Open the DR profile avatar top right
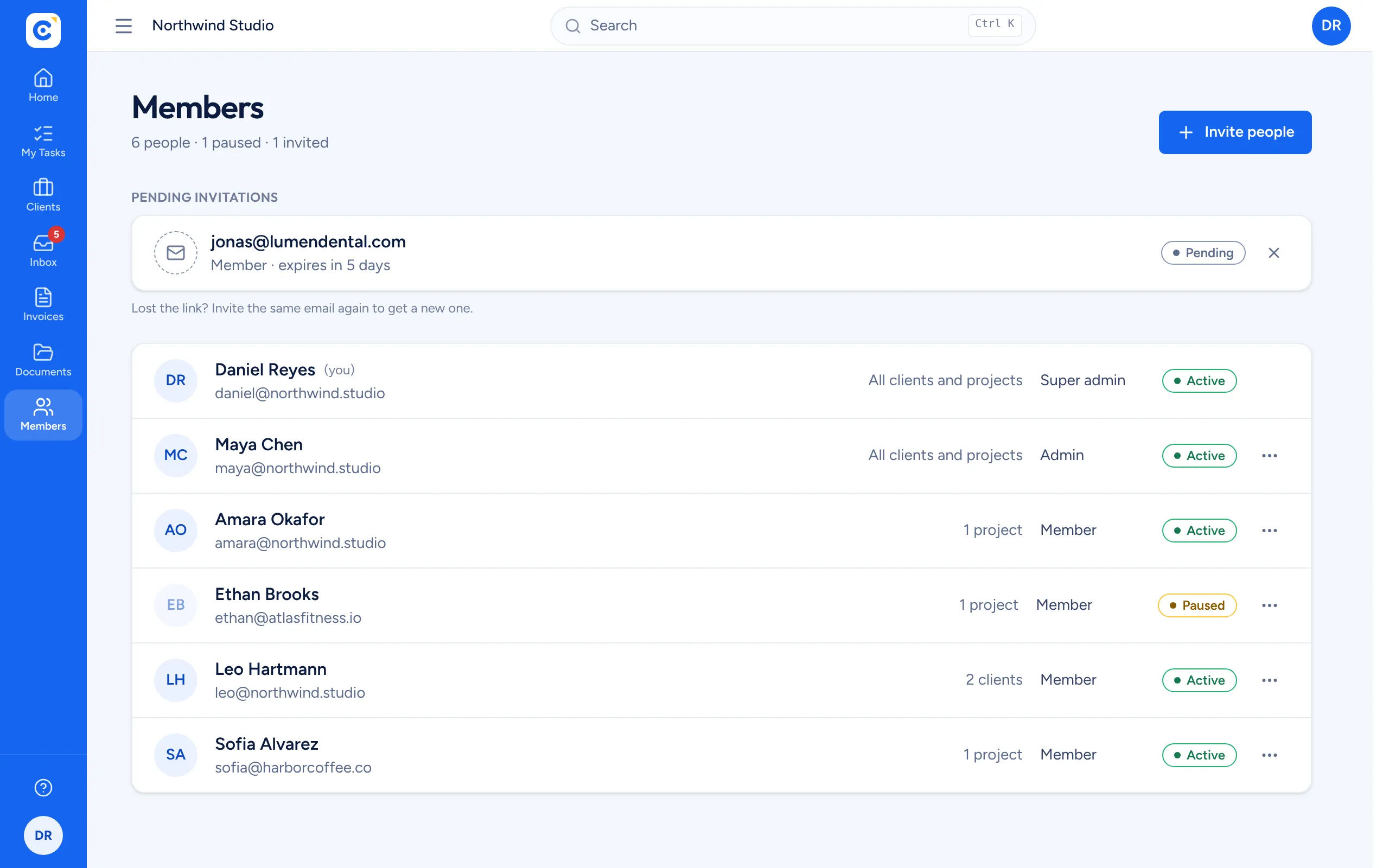This screenshot has width=1389, height=868. click(1331, 26)
